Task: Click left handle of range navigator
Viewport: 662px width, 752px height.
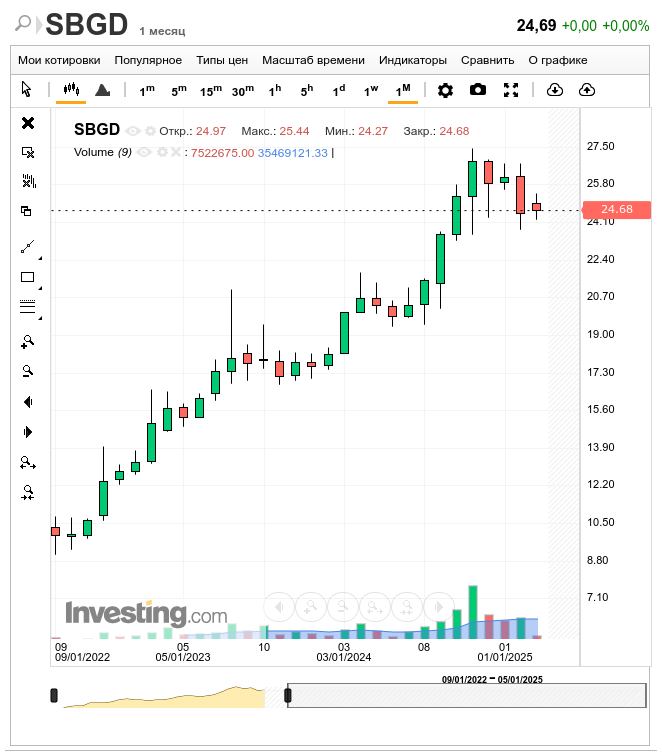Action: click(54, 695)
